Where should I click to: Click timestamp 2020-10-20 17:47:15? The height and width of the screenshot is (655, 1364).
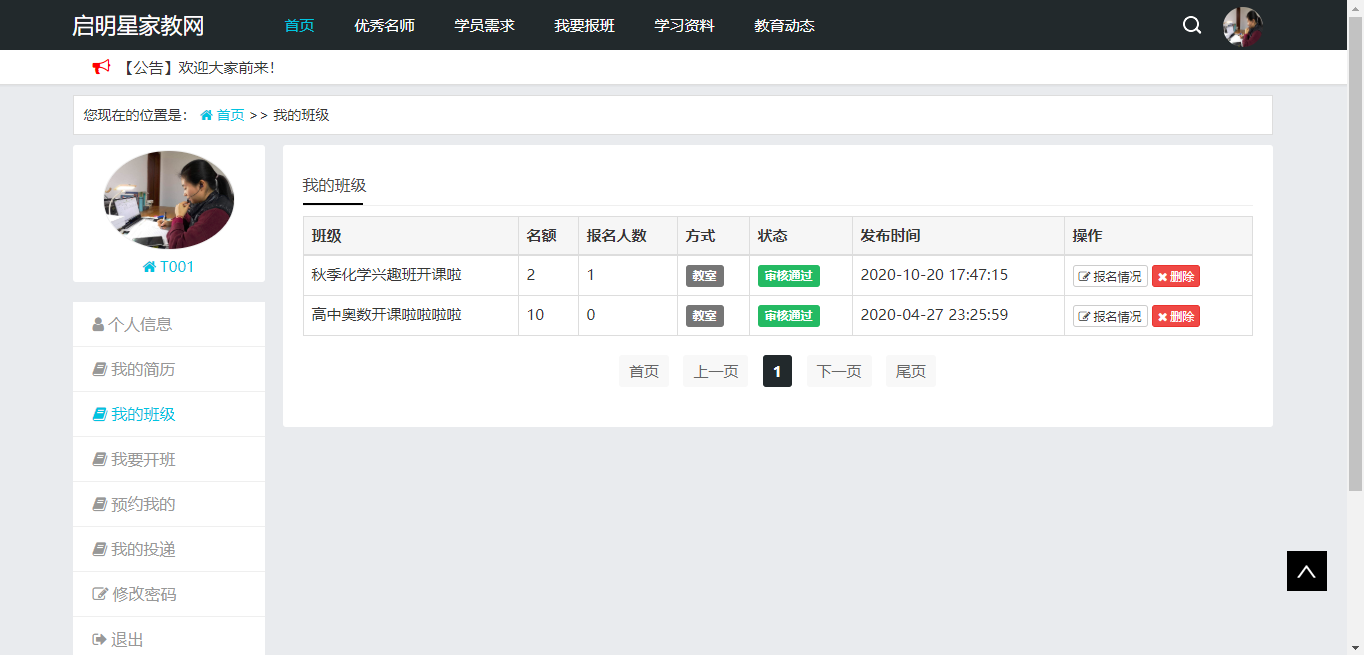[x=934, y=275]
